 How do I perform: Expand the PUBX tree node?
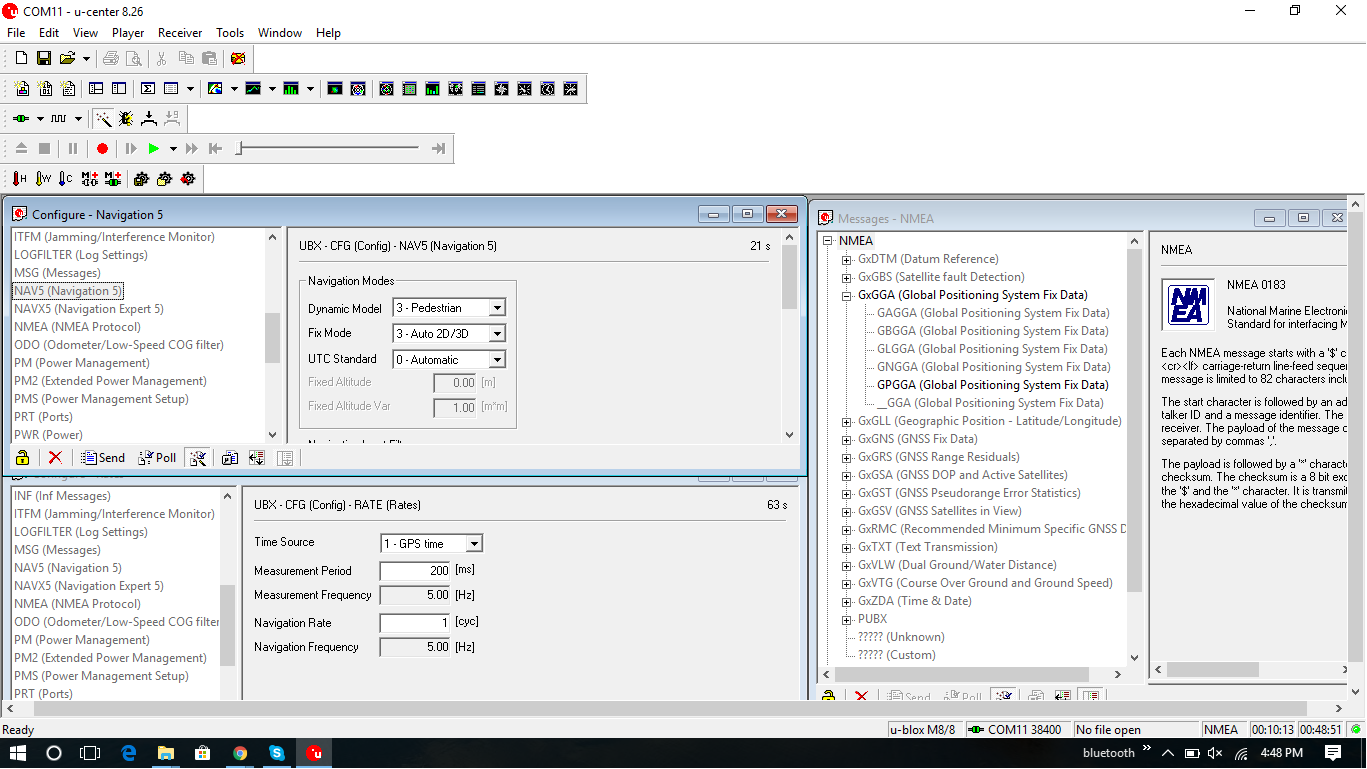(847, 619)
